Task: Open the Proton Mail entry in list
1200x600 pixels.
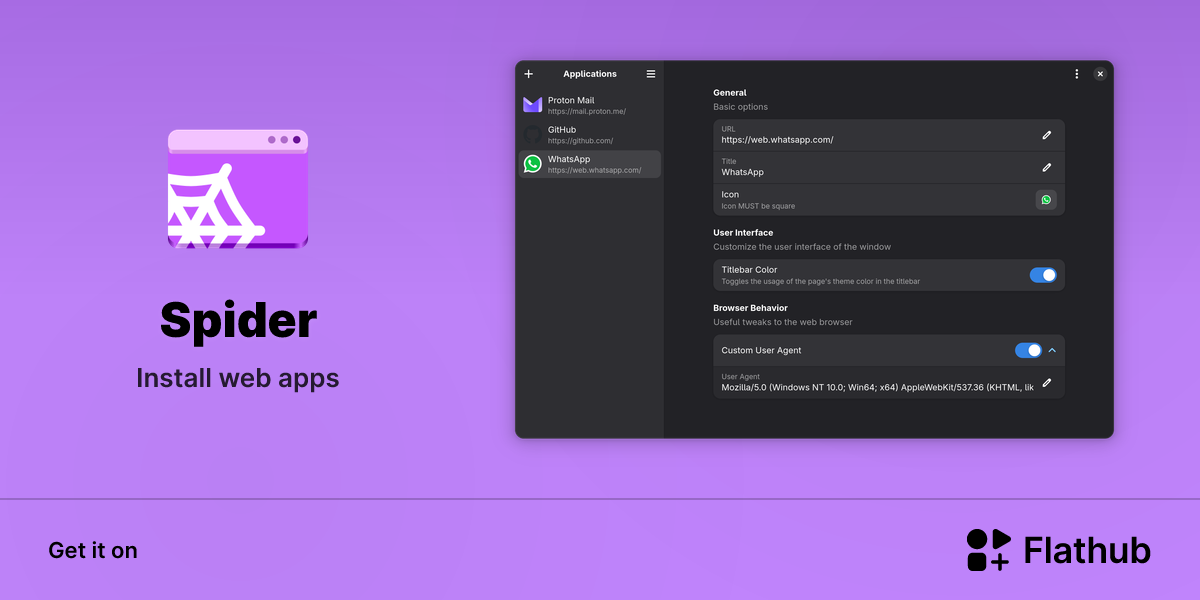Action: tap(590, 105)
